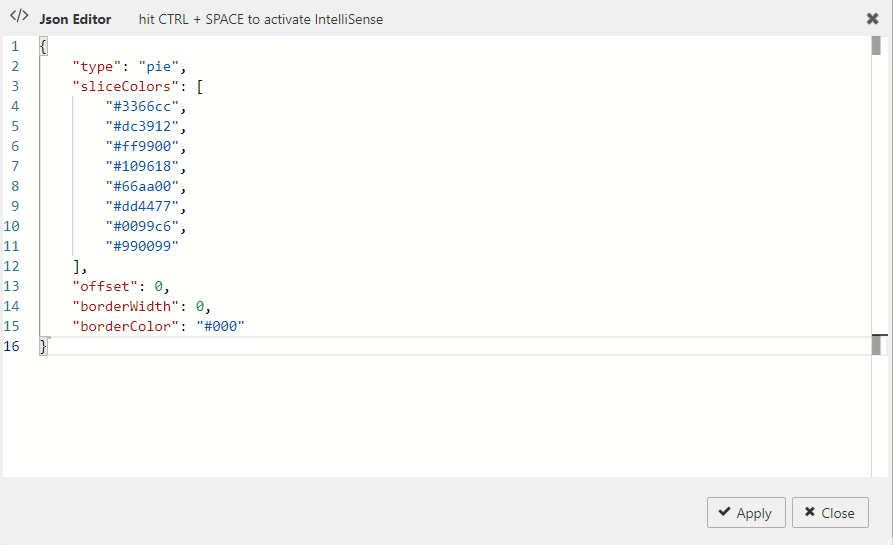Click the checkmark icon on the Apply button
893x545 pixels.
tap(723, 513)
